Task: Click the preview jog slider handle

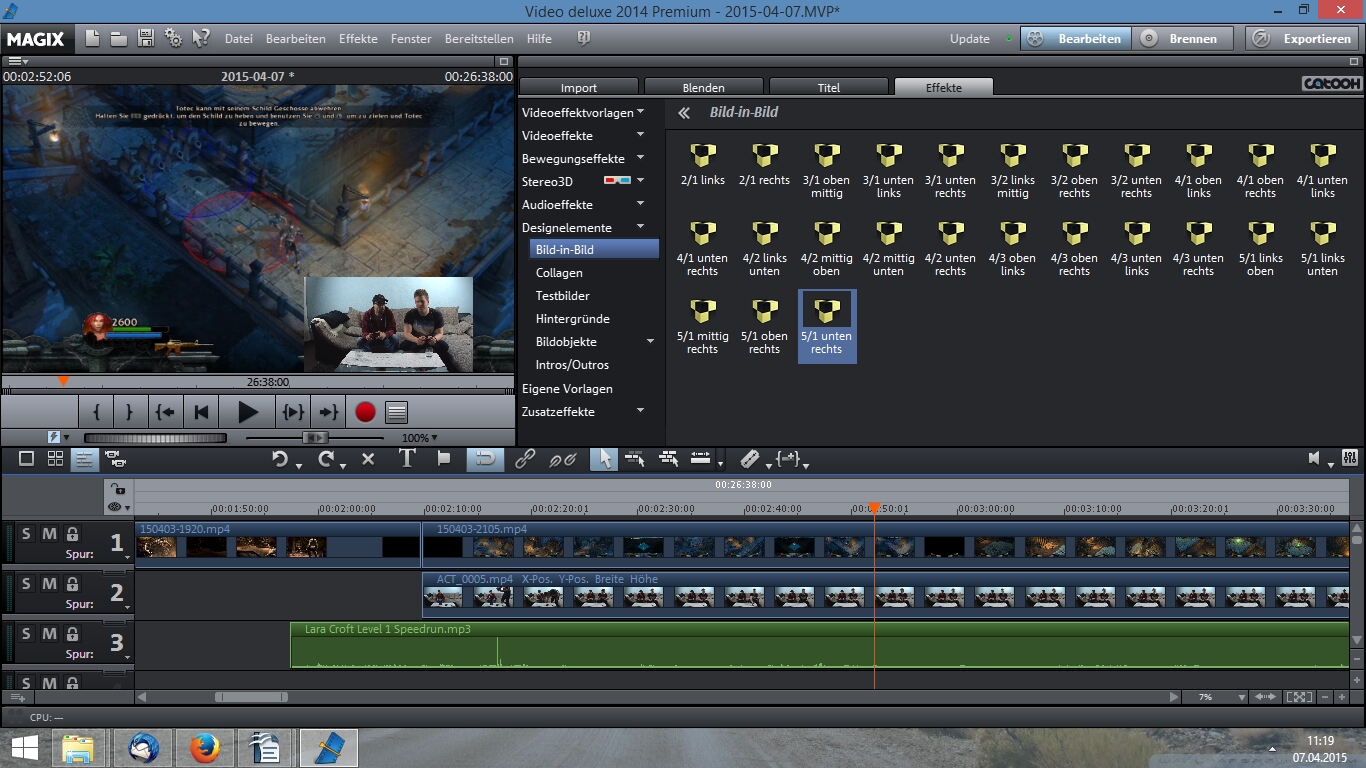Action: coord(315,438)
